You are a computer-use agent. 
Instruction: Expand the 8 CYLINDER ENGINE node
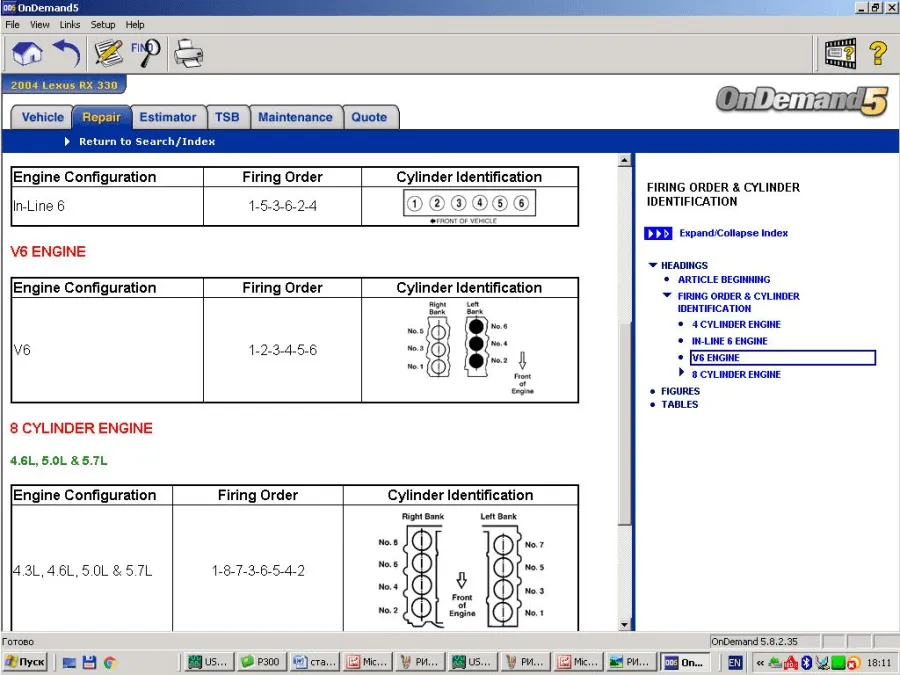(x=681, y=372)
